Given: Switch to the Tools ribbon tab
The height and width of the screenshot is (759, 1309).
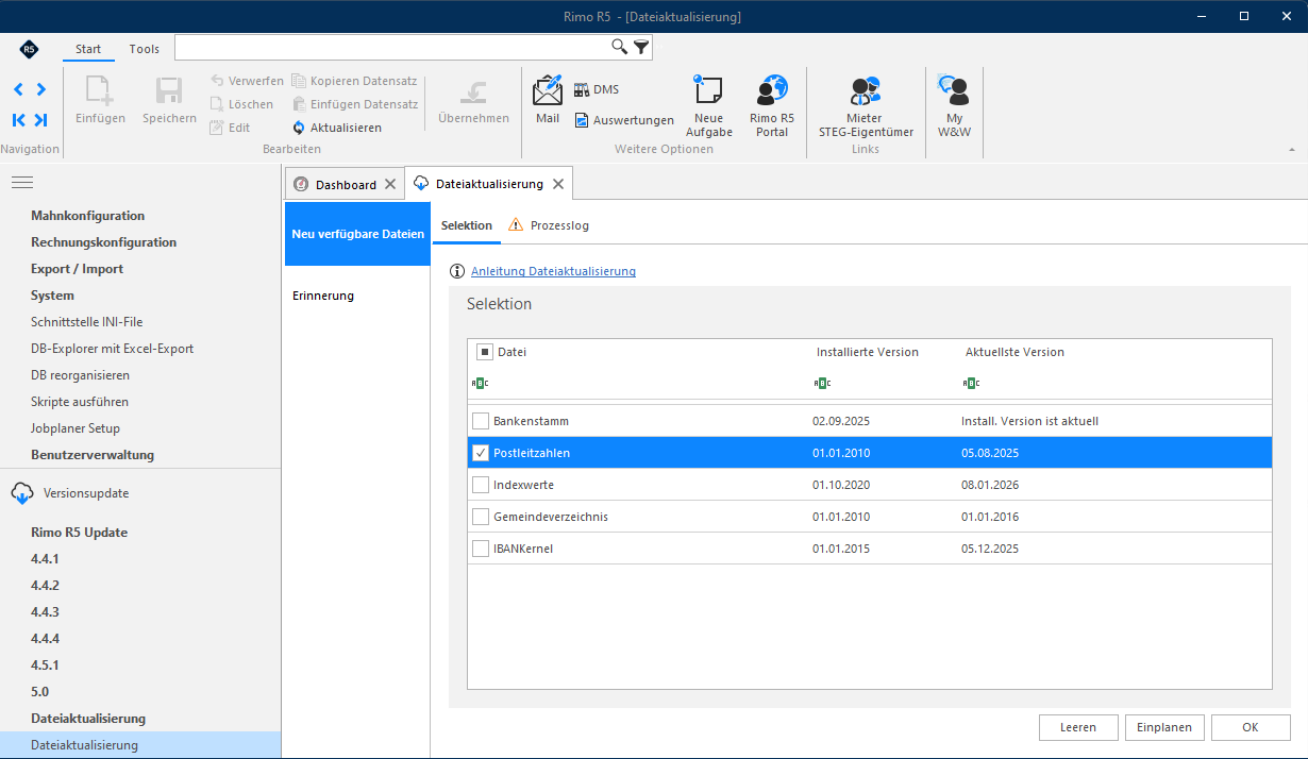Looking at the screenshot, I should click(144, 49).
